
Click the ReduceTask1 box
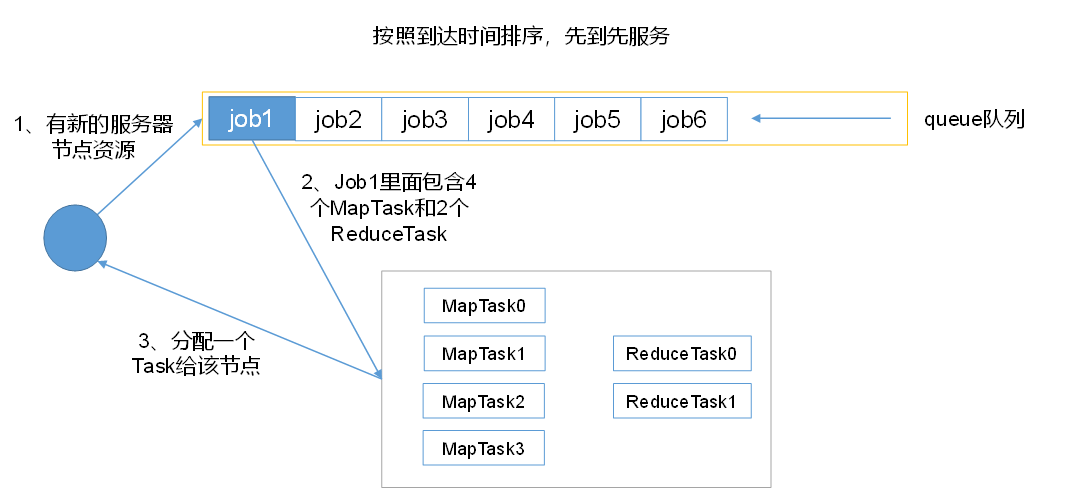pyautogui.click(x=681, y=401)
